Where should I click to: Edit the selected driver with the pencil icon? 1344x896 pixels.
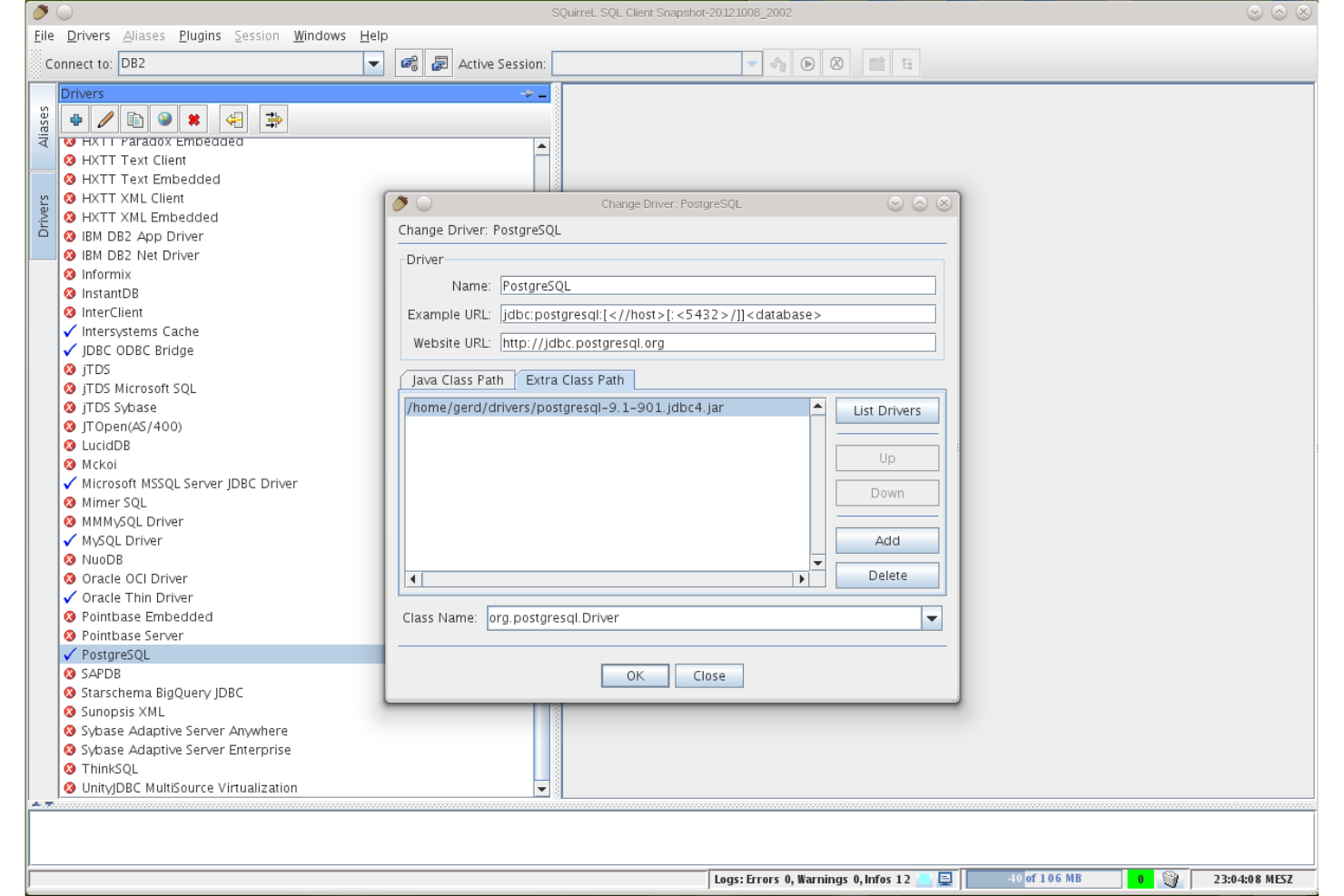tap(105, 119)
